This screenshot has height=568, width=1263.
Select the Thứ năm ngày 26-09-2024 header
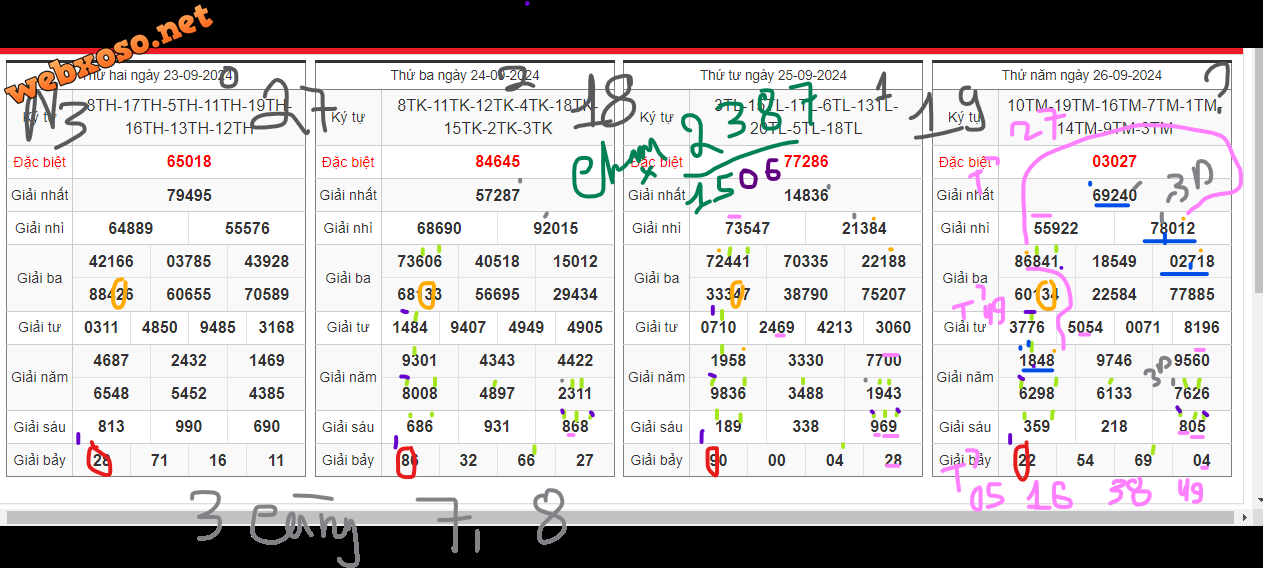pos(1081,75)
